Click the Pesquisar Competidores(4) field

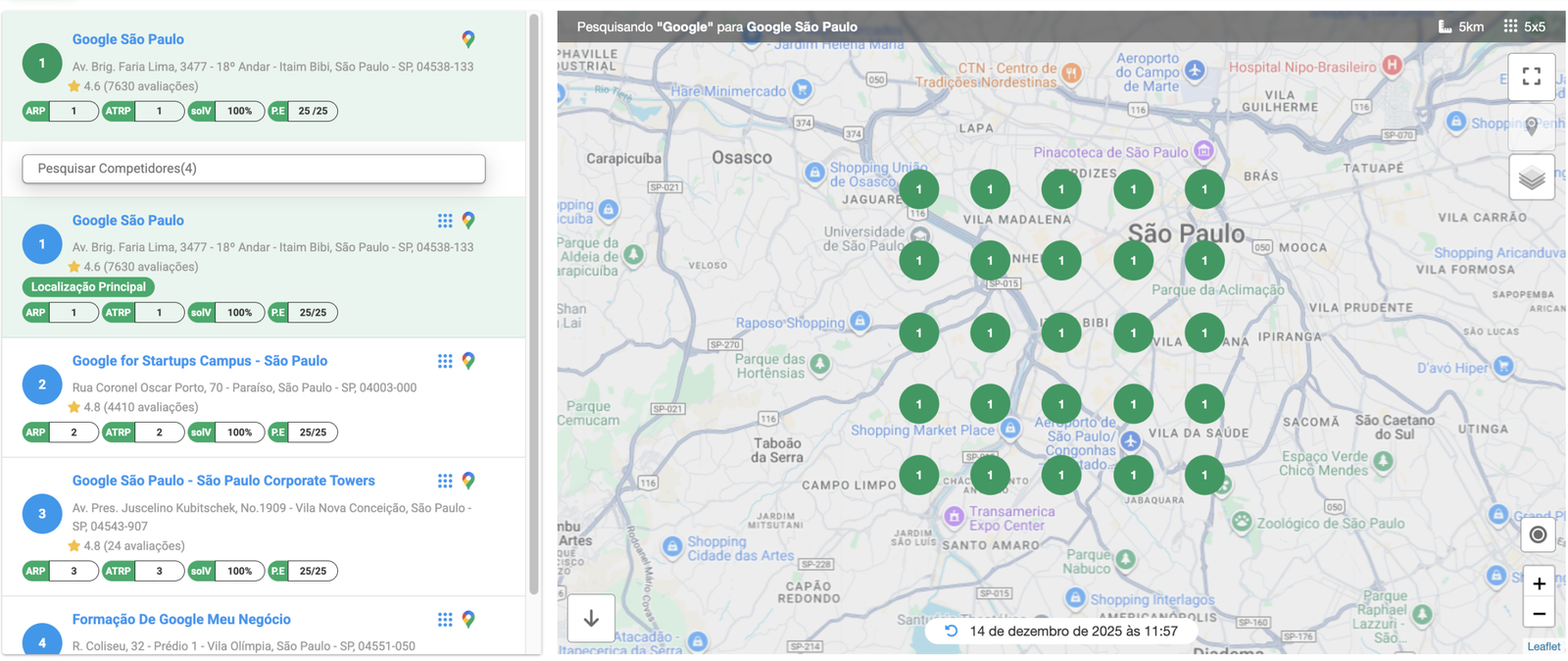254,169
